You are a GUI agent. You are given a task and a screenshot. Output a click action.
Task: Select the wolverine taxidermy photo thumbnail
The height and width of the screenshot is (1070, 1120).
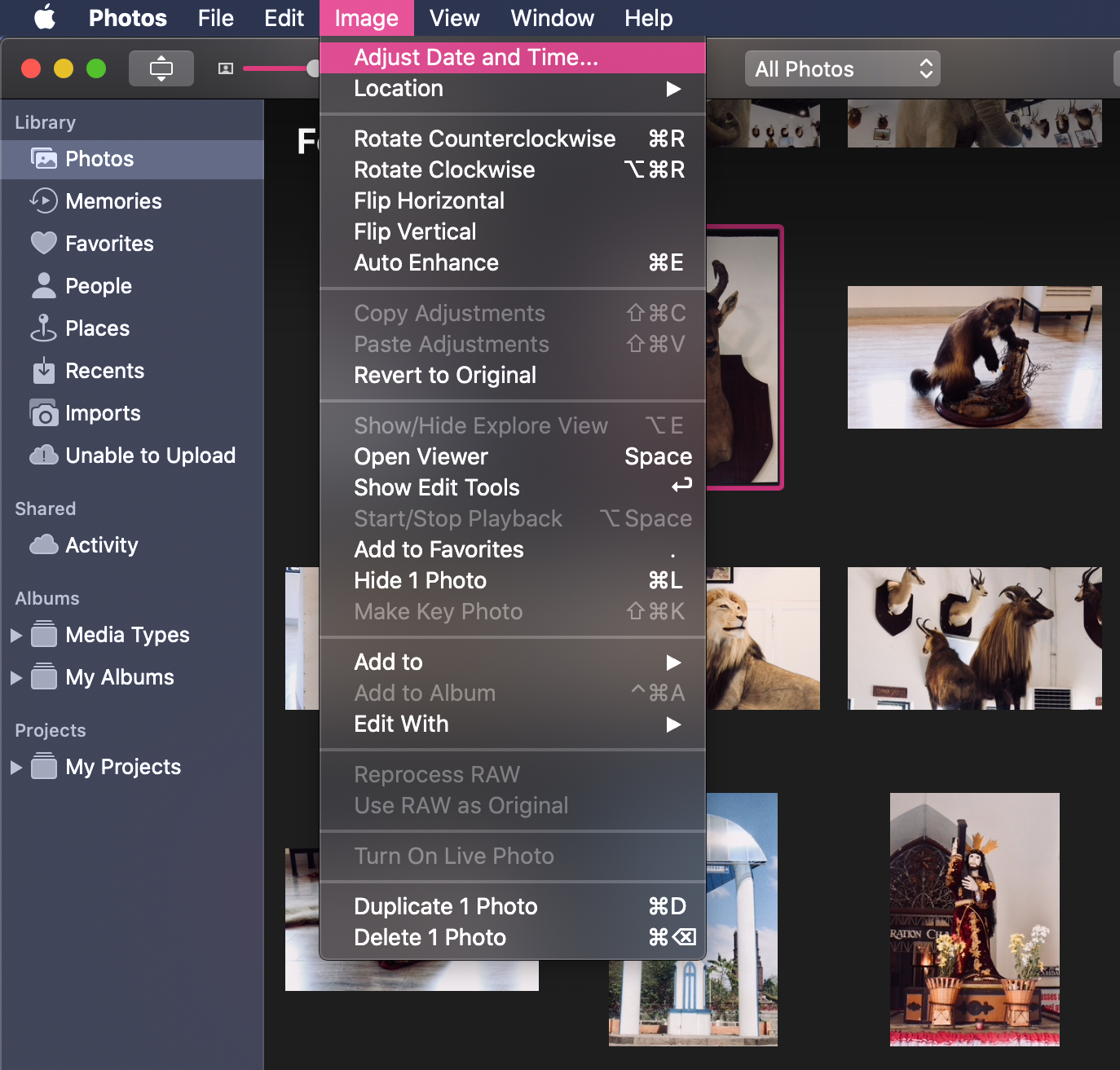point(974,357)
